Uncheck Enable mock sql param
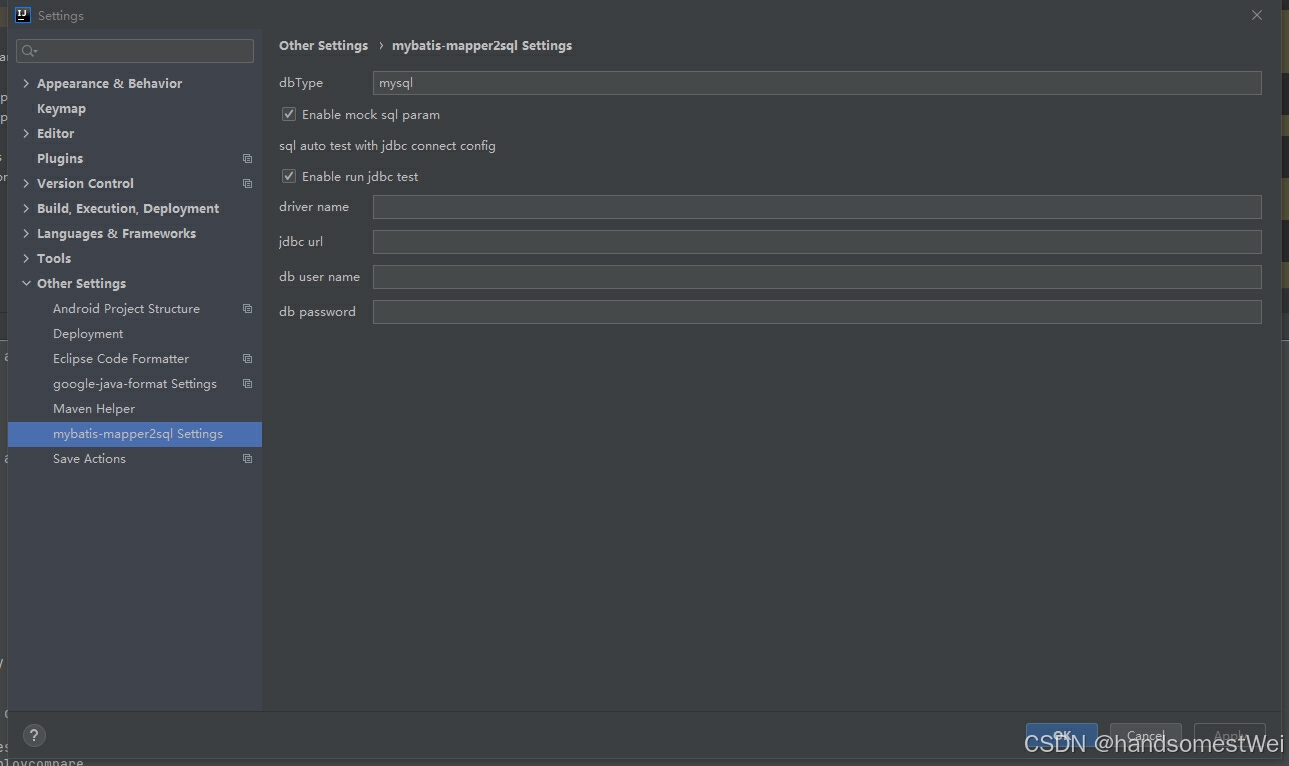This screenshot has width=1289, height=766. pos(288,114)
